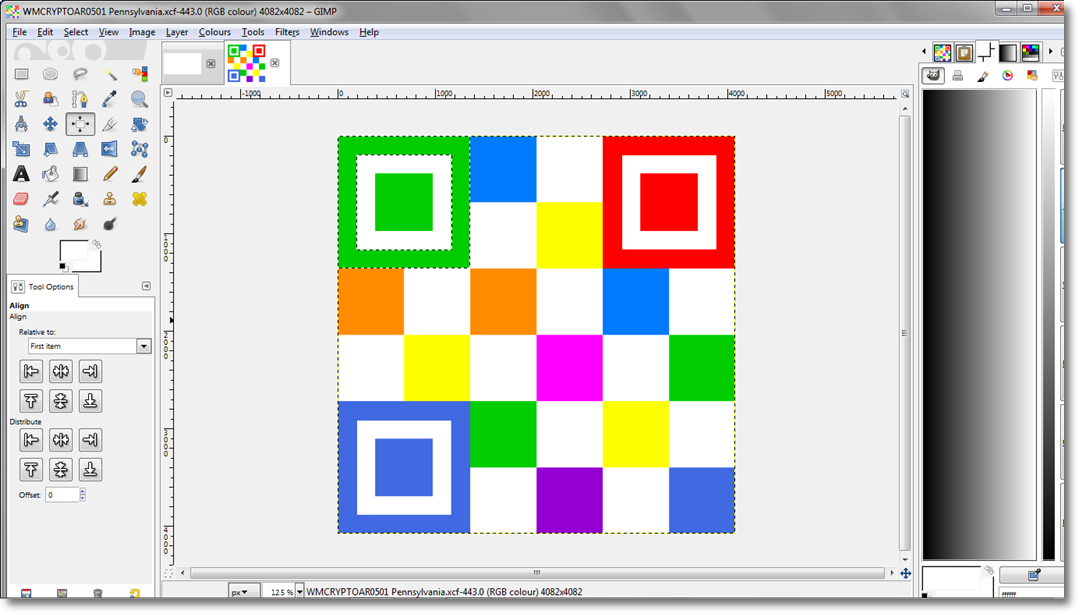This screenshot has width=1080, height=615.
Task: Open the Filters menu
Action: click(x=287, y=32)
